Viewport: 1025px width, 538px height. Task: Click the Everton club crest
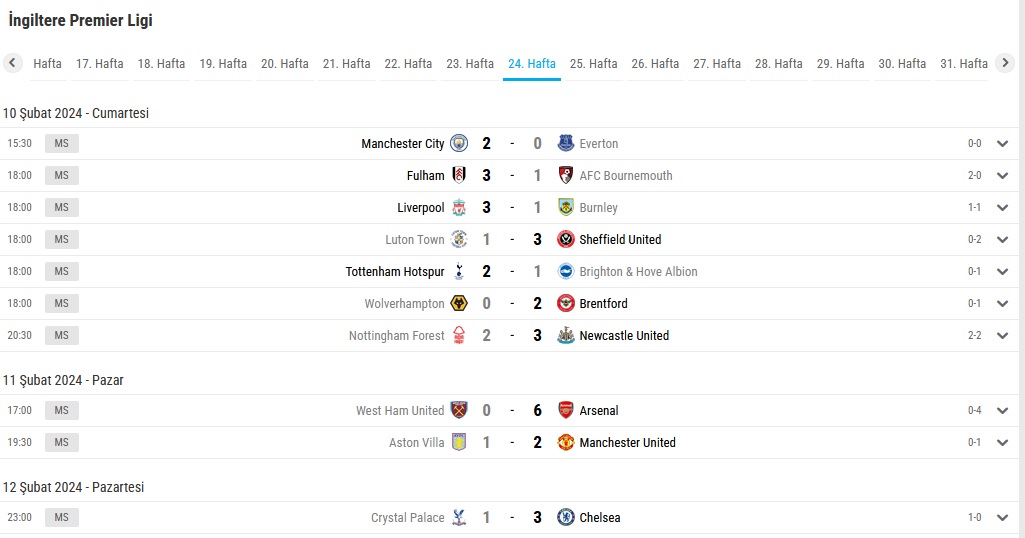[565, 143]
